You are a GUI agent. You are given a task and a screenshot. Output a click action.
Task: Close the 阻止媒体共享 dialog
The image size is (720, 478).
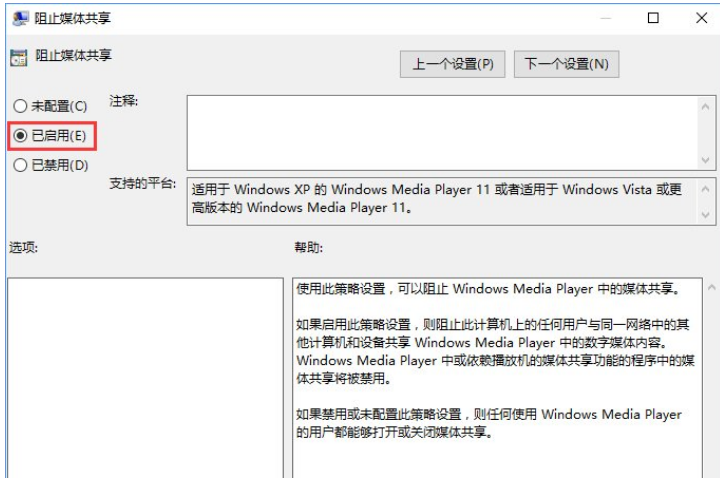(x=701, y=18)
